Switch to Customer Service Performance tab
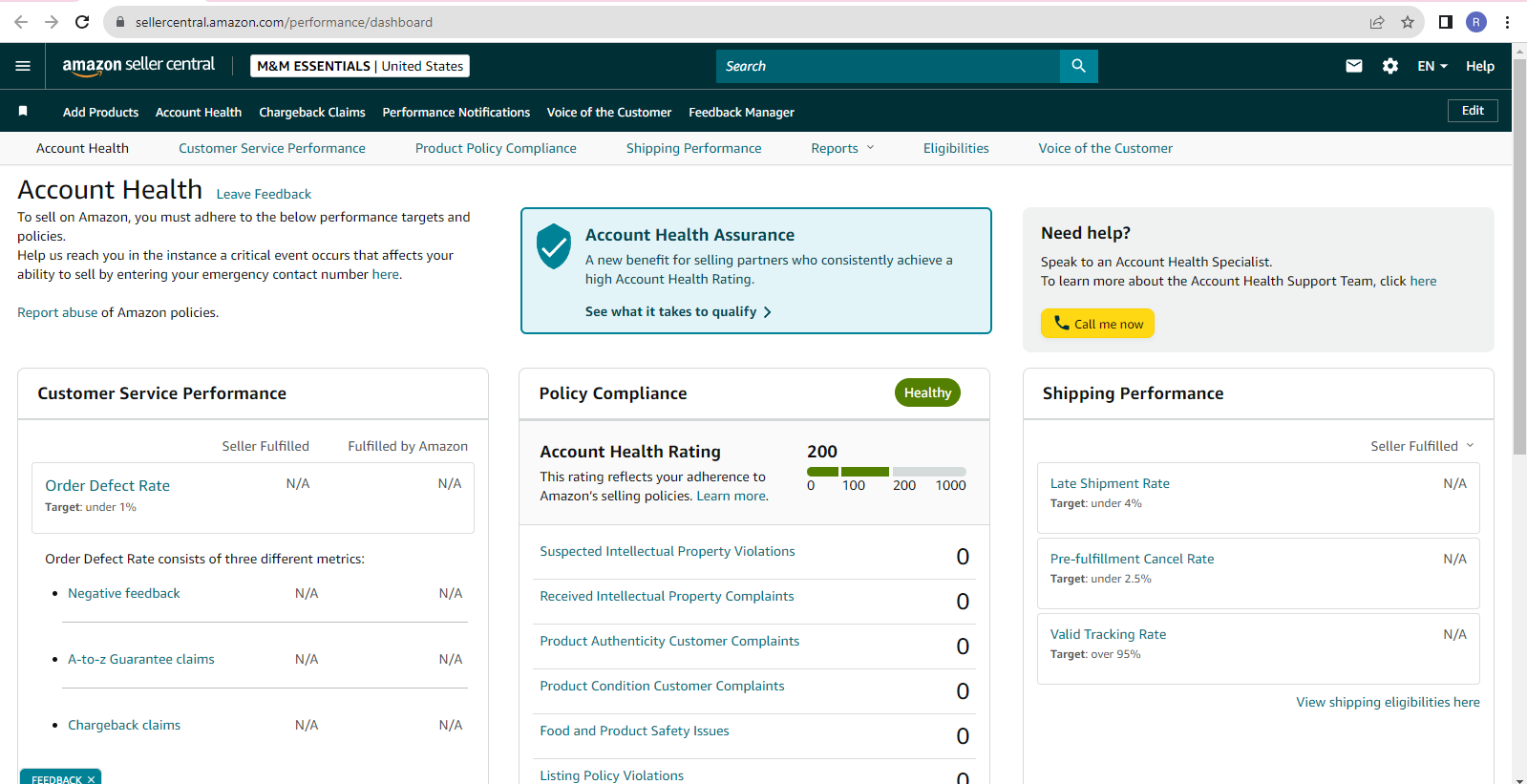Image resolution: width=1527 pixels, height=784 pixels. 272,148
